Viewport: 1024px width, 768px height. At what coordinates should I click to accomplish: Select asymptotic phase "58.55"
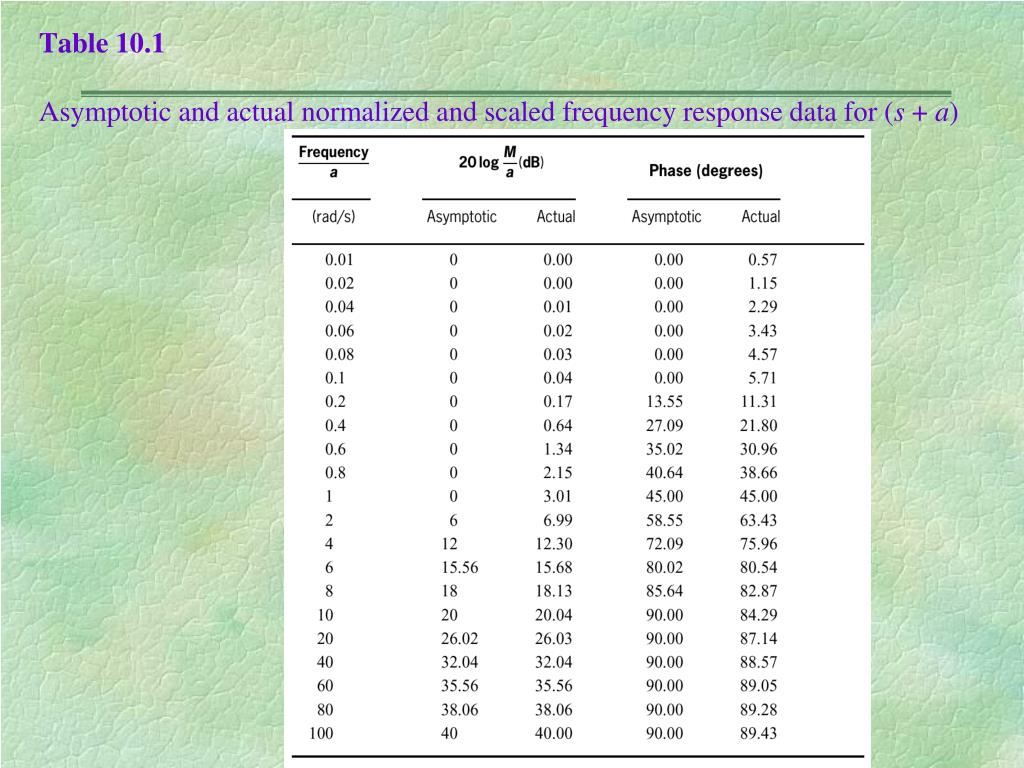[x=665, y=520]
